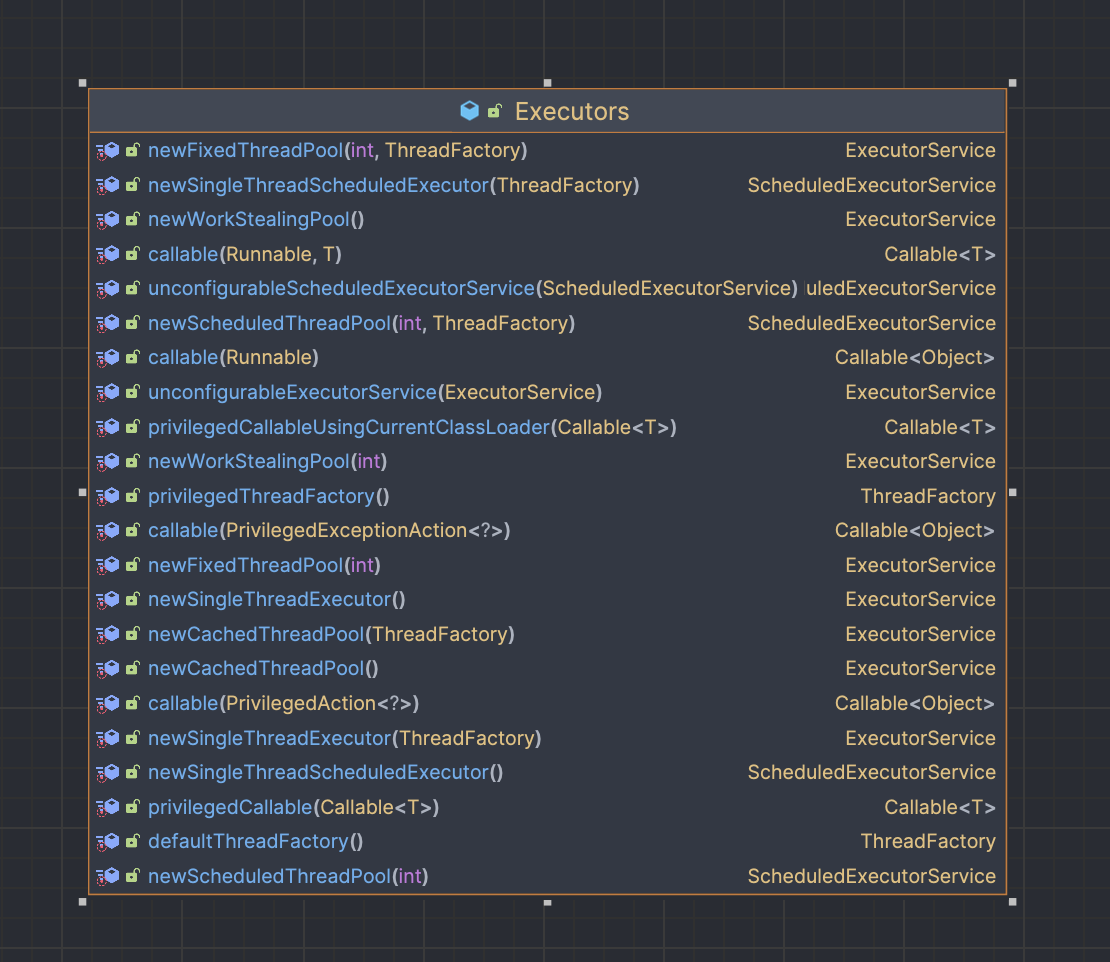This screenshot has width=1110, height=962.
Task: Click method icon of privilegedThreadFactory()
Action: [x=108, y=496]
